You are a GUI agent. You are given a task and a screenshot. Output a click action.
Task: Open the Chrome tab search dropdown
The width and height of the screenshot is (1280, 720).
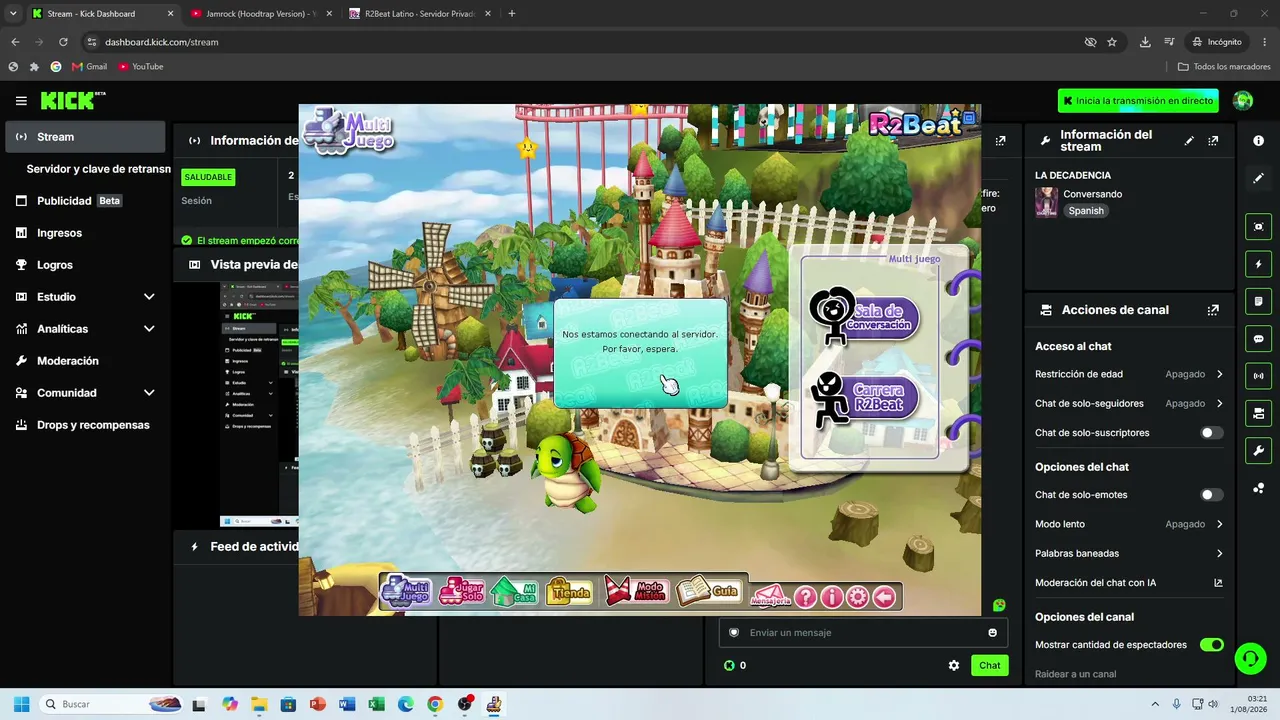pos(13,14)
